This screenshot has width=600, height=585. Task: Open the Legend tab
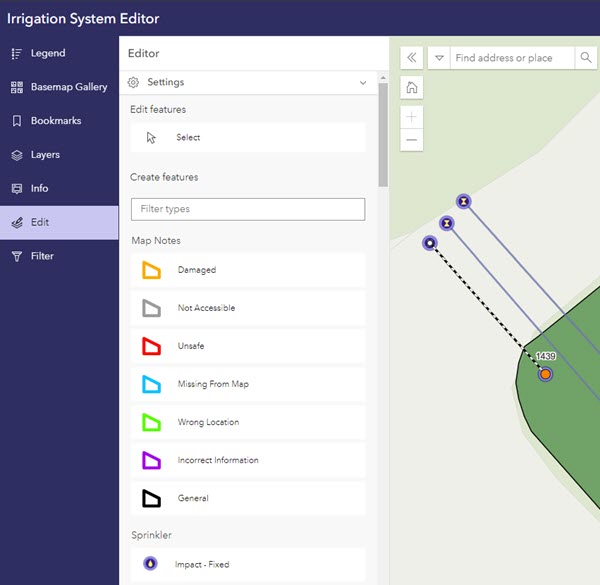coord(59,53)
